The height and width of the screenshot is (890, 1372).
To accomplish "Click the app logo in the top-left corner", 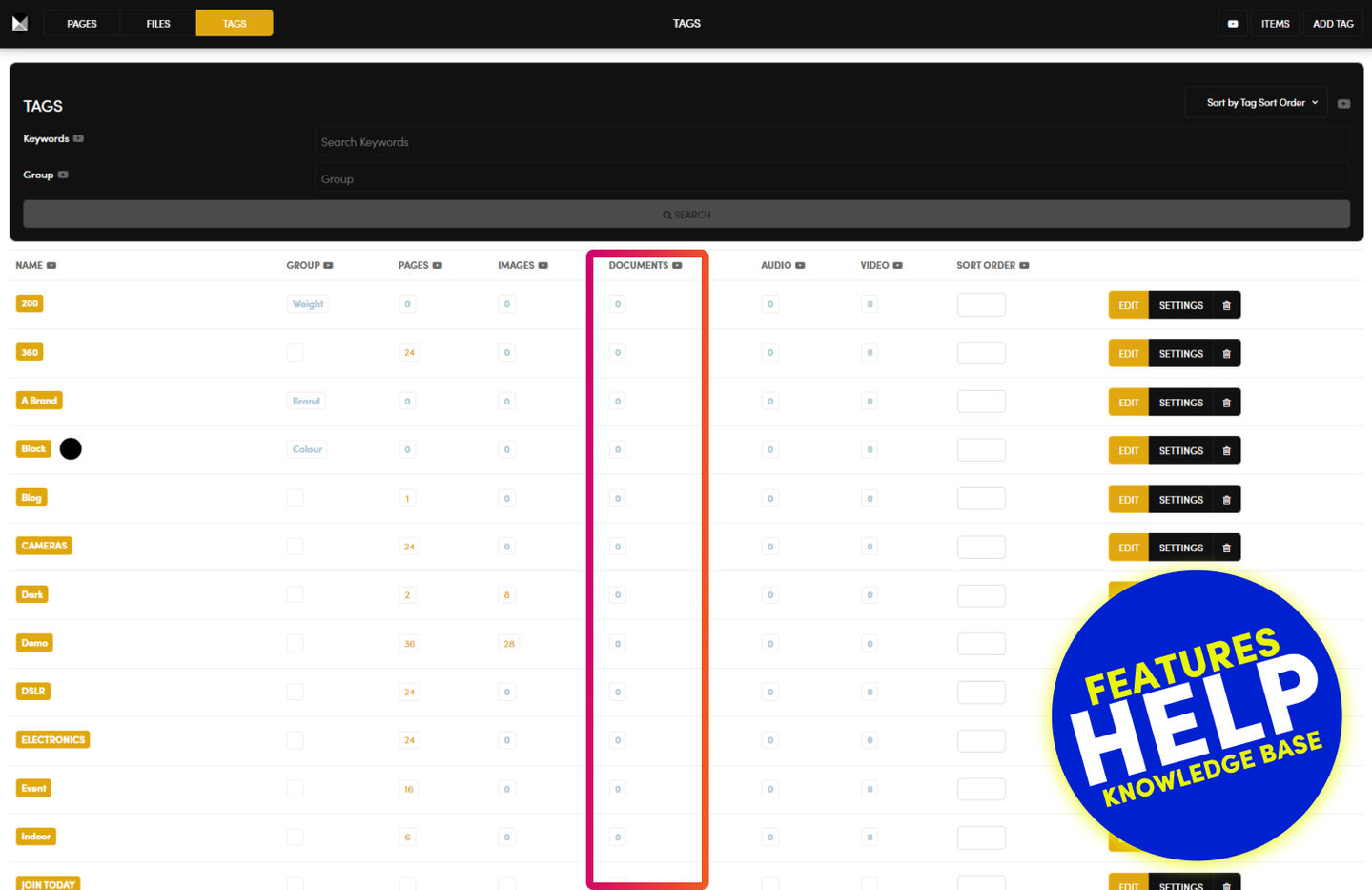I will 20,23.
